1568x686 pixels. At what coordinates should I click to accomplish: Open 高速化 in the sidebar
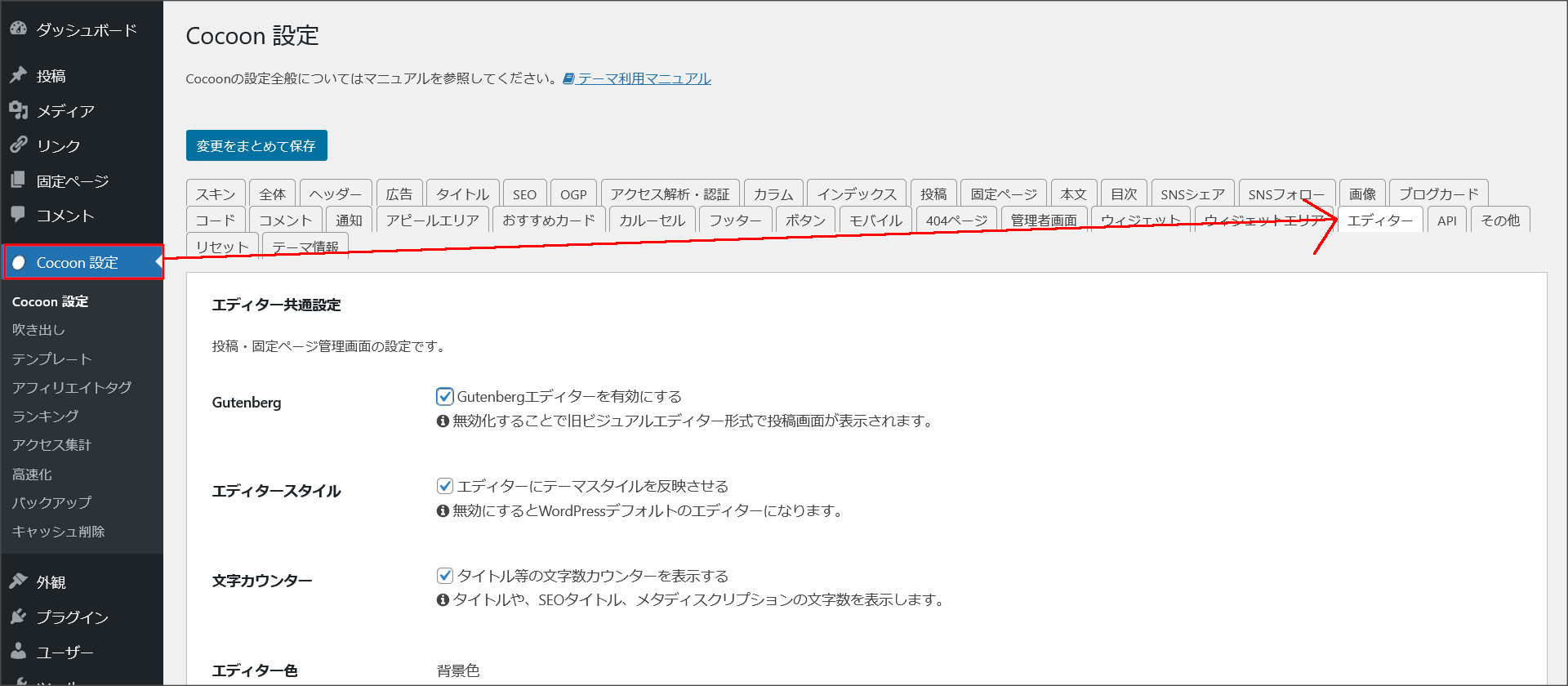click(33, 474)
